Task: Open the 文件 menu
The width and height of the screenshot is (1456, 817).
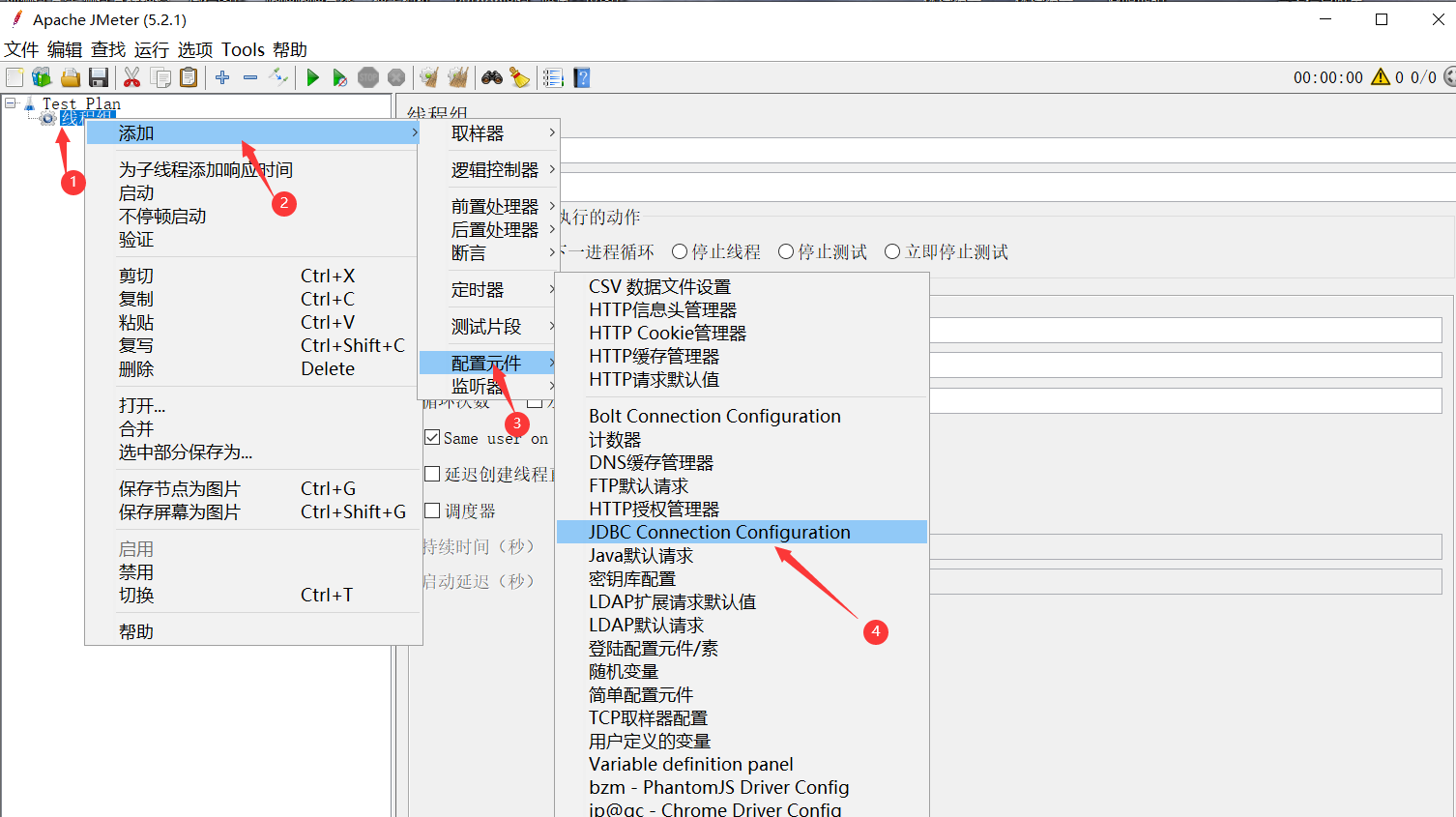Action: (x=21, y=49)
